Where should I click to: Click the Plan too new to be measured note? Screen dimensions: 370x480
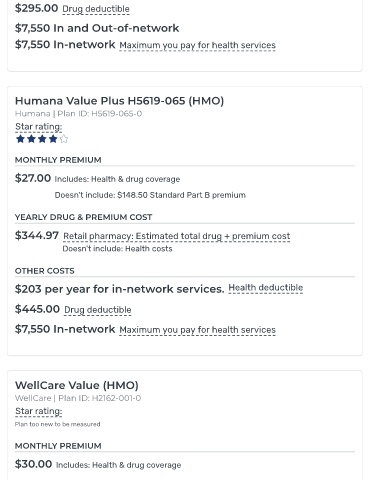(57, 424)
